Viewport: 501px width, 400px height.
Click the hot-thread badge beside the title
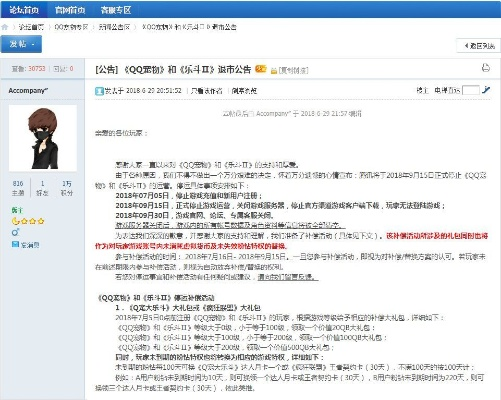point(261,69)
